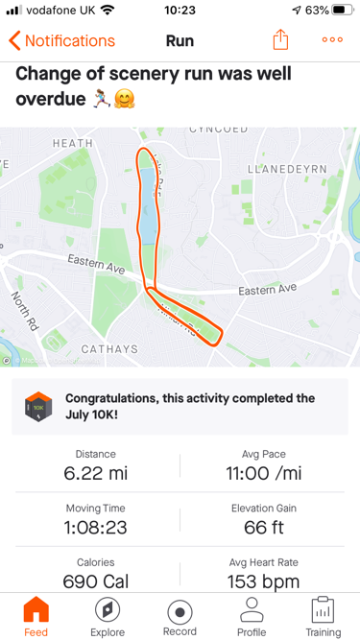Open the three-dot more options menu
Viewport: 360px width, 640px height.
(332, 40)
